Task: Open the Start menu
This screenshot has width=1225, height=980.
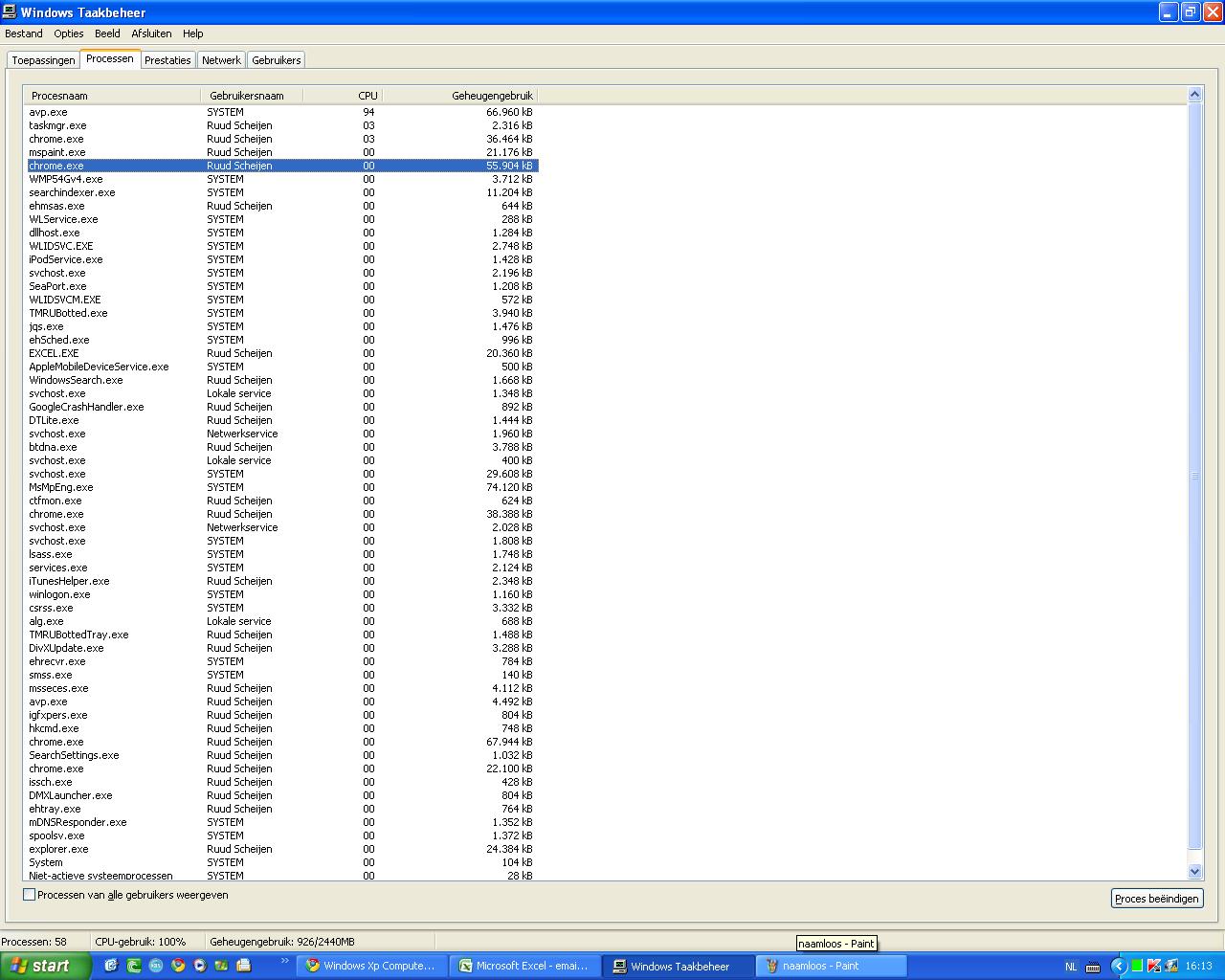Action: tap(46, 966)
